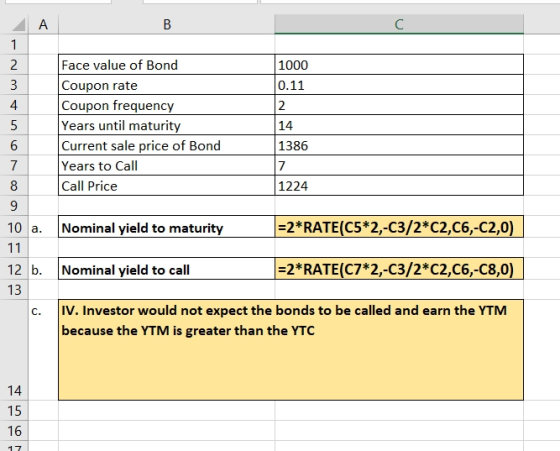Select row 14 header
Viewport: 560px width, 451px height.
pyautogui.click(x=14, y=350)
